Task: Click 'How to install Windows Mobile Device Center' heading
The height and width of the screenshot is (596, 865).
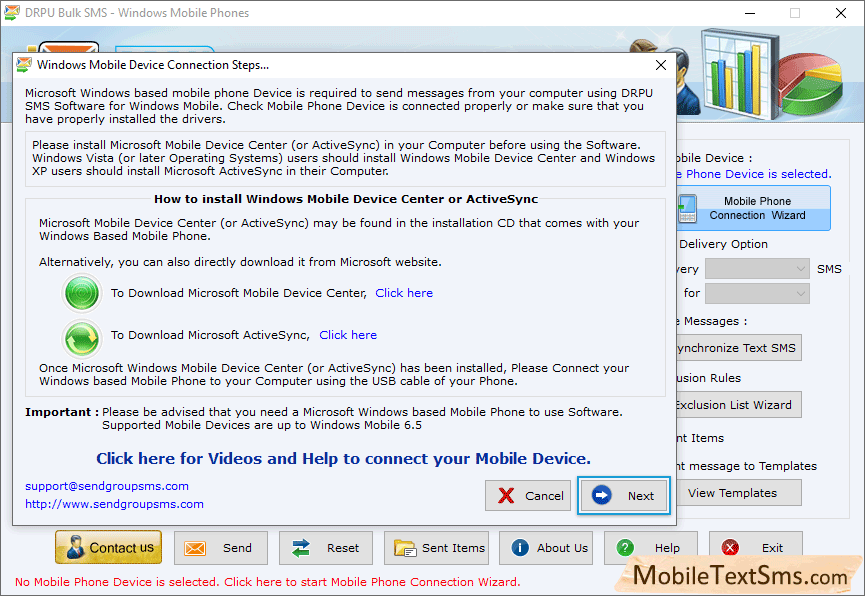Action: click(x=345, y=199)
